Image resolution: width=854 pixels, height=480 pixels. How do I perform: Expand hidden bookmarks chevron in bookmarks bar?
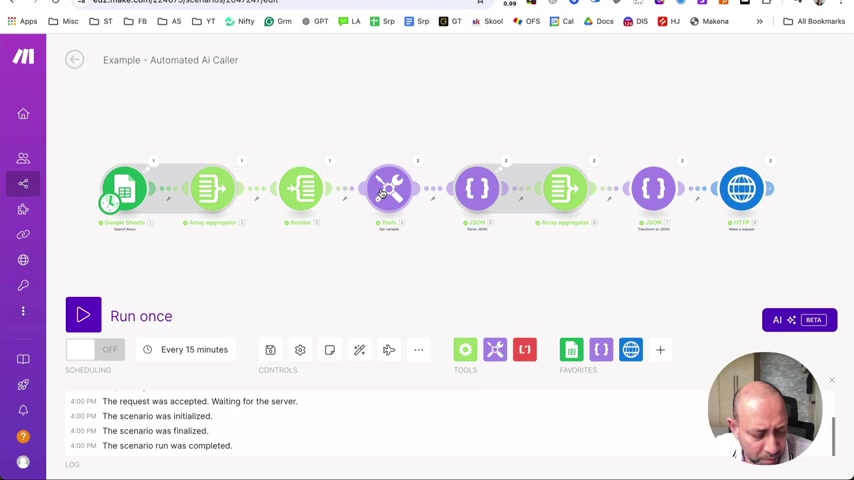759,21
